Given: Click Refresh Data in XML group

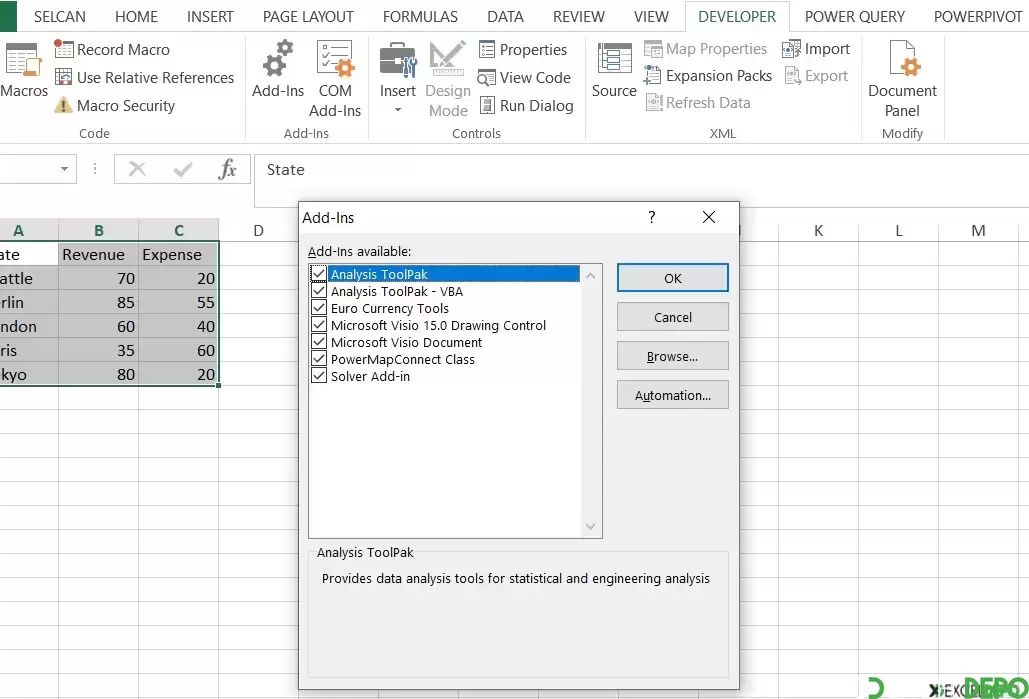Looking at the screenshot, I should point(698,103).
